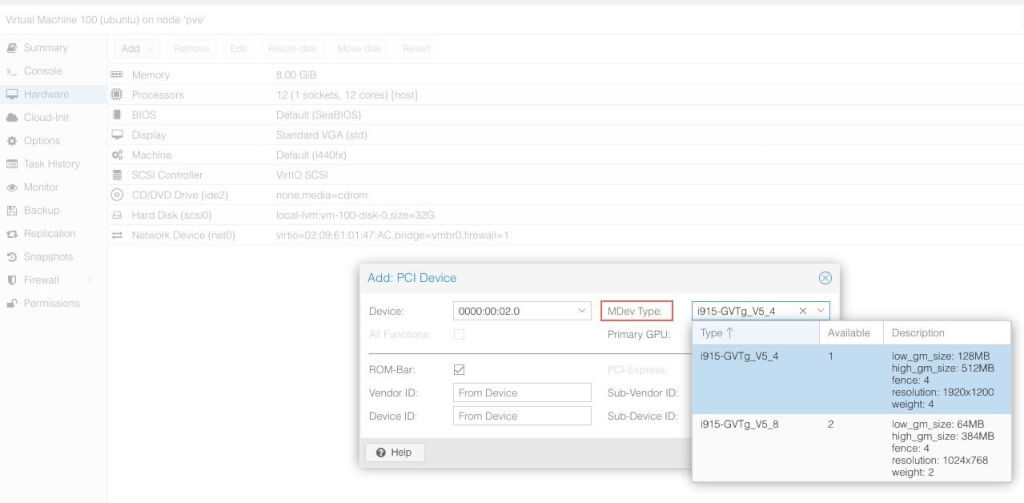Select the i915-GVTg_V5_8 mdev type
The image size is (1024, 503).
click(x=740, y=424)
